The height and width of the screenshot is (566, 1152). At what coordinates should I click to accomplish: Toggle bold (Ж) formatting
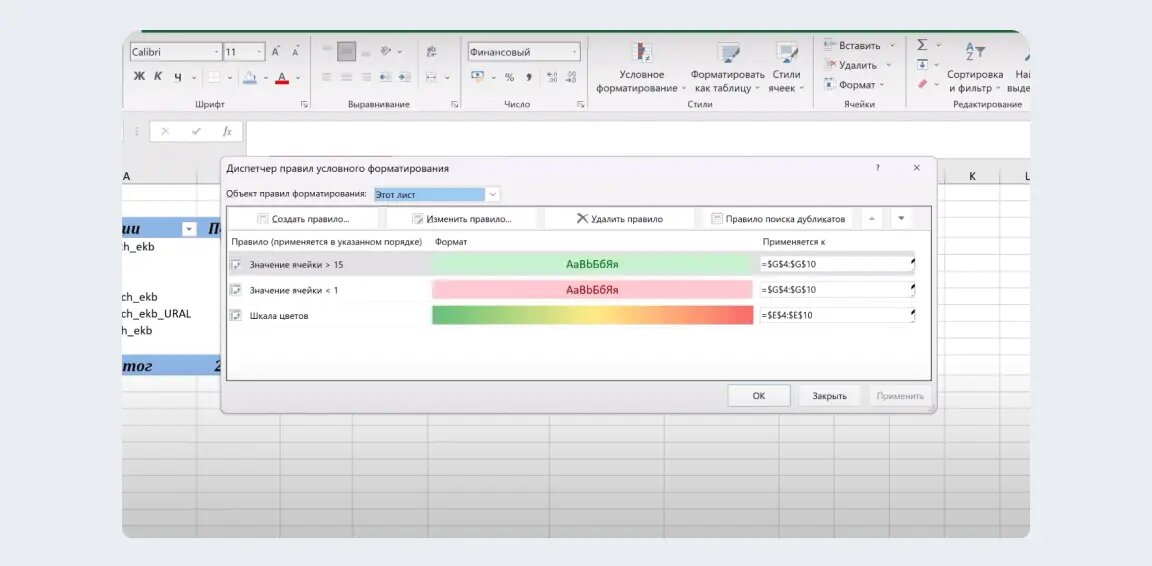(x=139, y=77)
